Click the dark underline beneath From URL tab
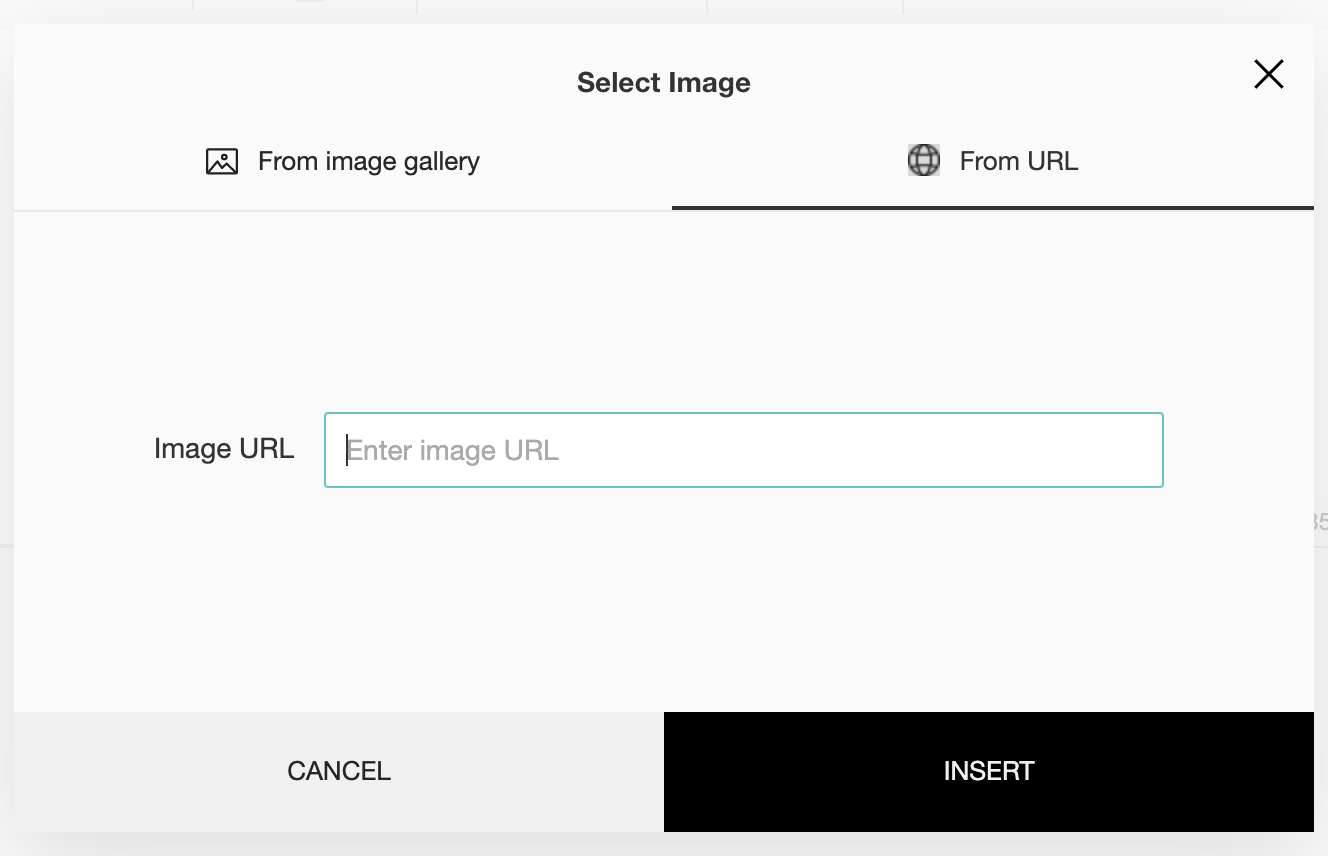The height and width of the screenshot is (856, 1328). 992,207
